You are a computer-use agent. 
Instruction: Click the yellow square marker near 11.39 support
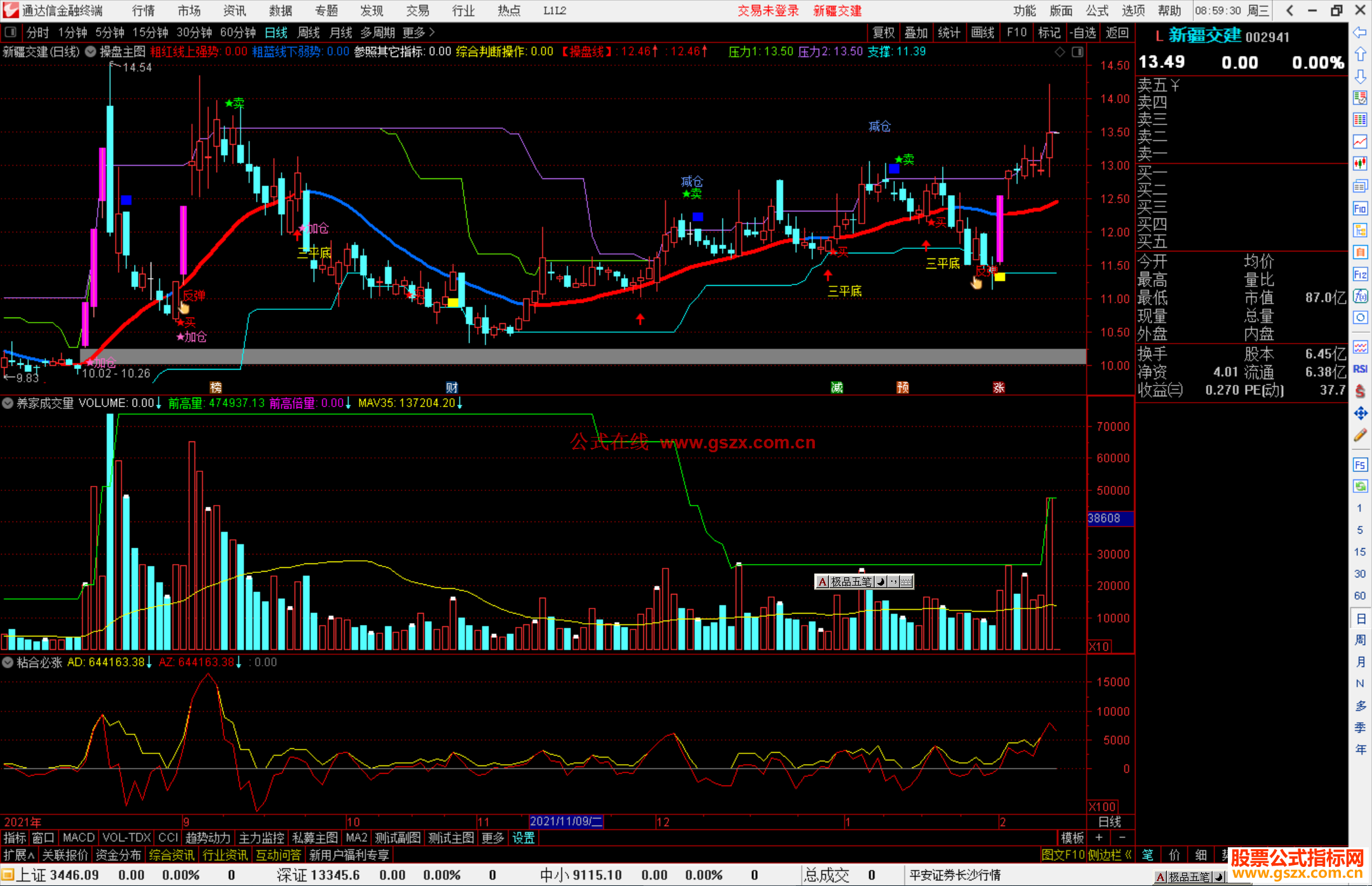999,276
